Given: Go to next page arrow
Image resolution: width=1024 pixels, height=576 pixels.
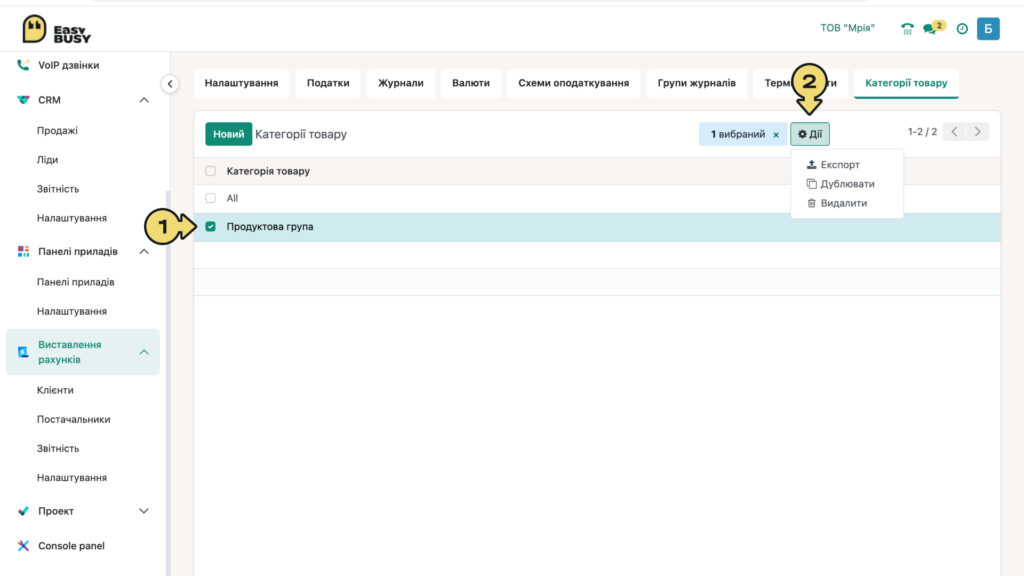Looking at the screenshot, I should click(x=978, y=132).
